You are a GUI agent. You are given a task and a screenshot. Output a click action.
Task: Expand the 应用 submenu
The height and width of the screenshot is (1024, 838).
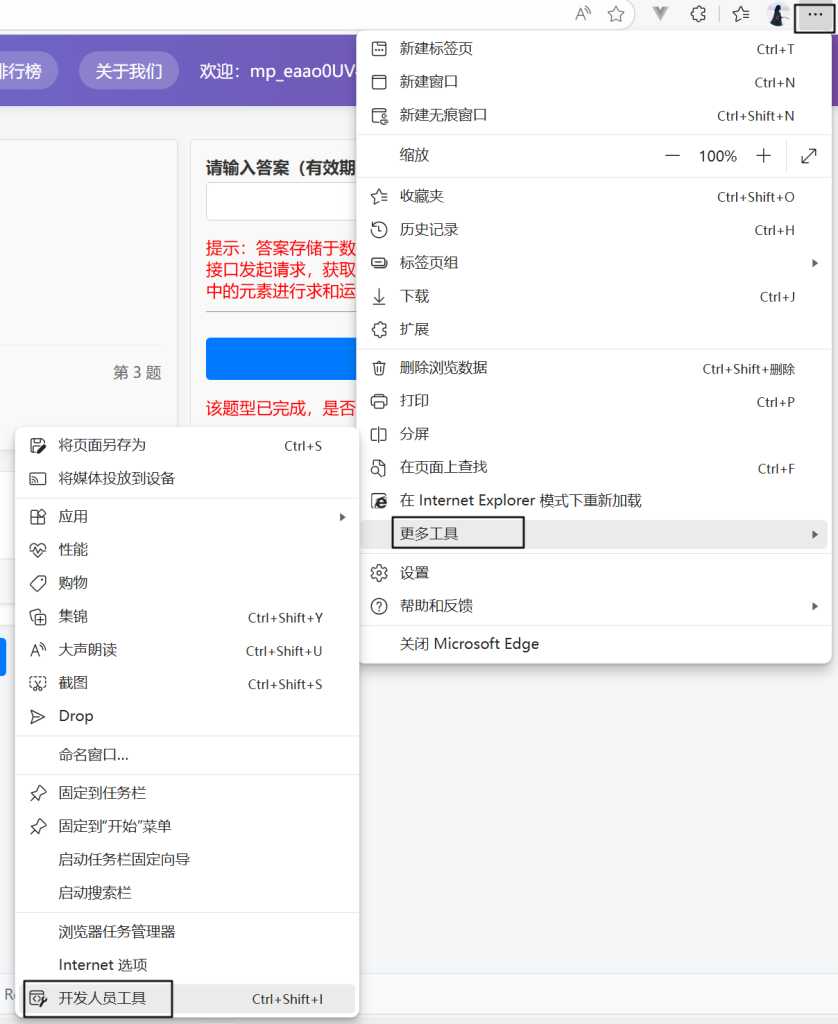pyautogui.click(x=187, y=517)
